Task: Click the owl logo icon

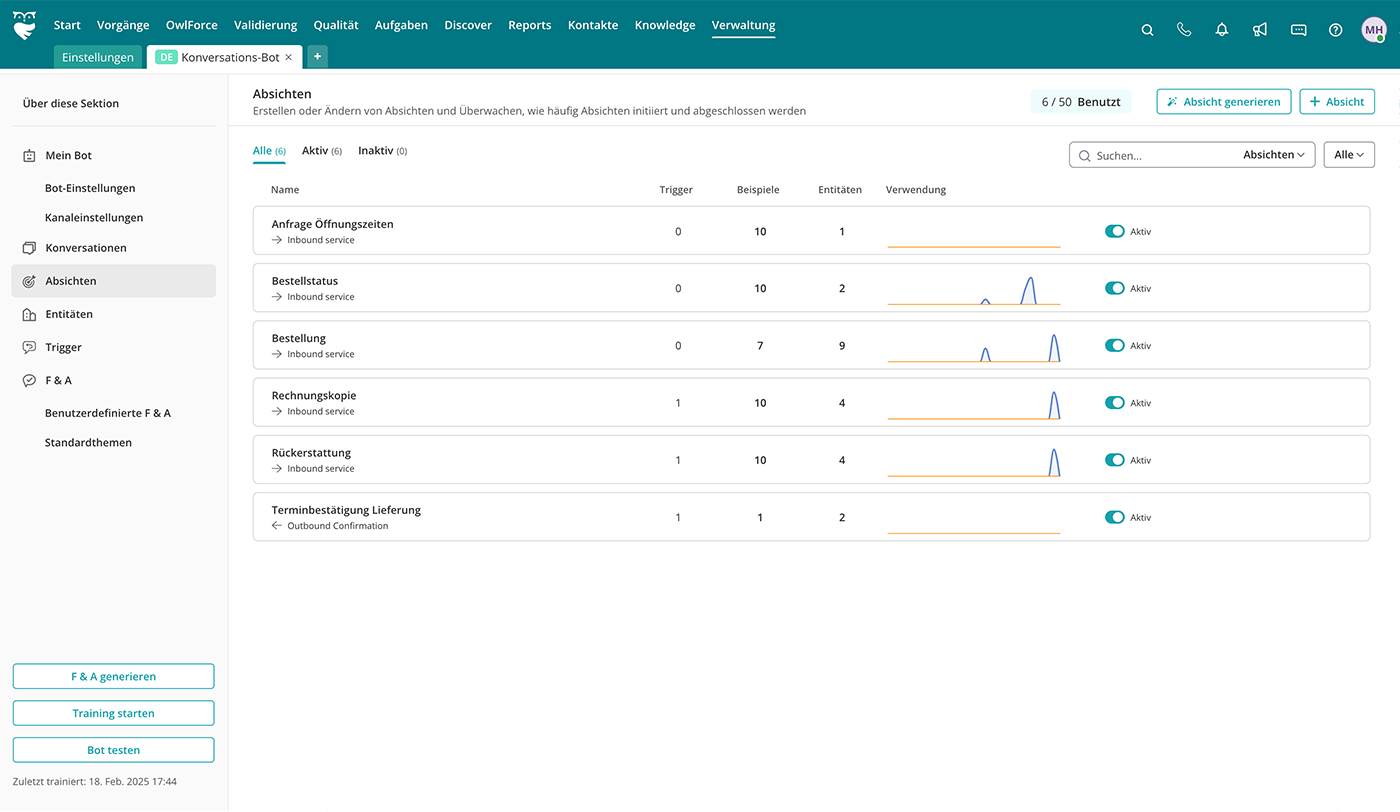Action: (x=24, y=25)
